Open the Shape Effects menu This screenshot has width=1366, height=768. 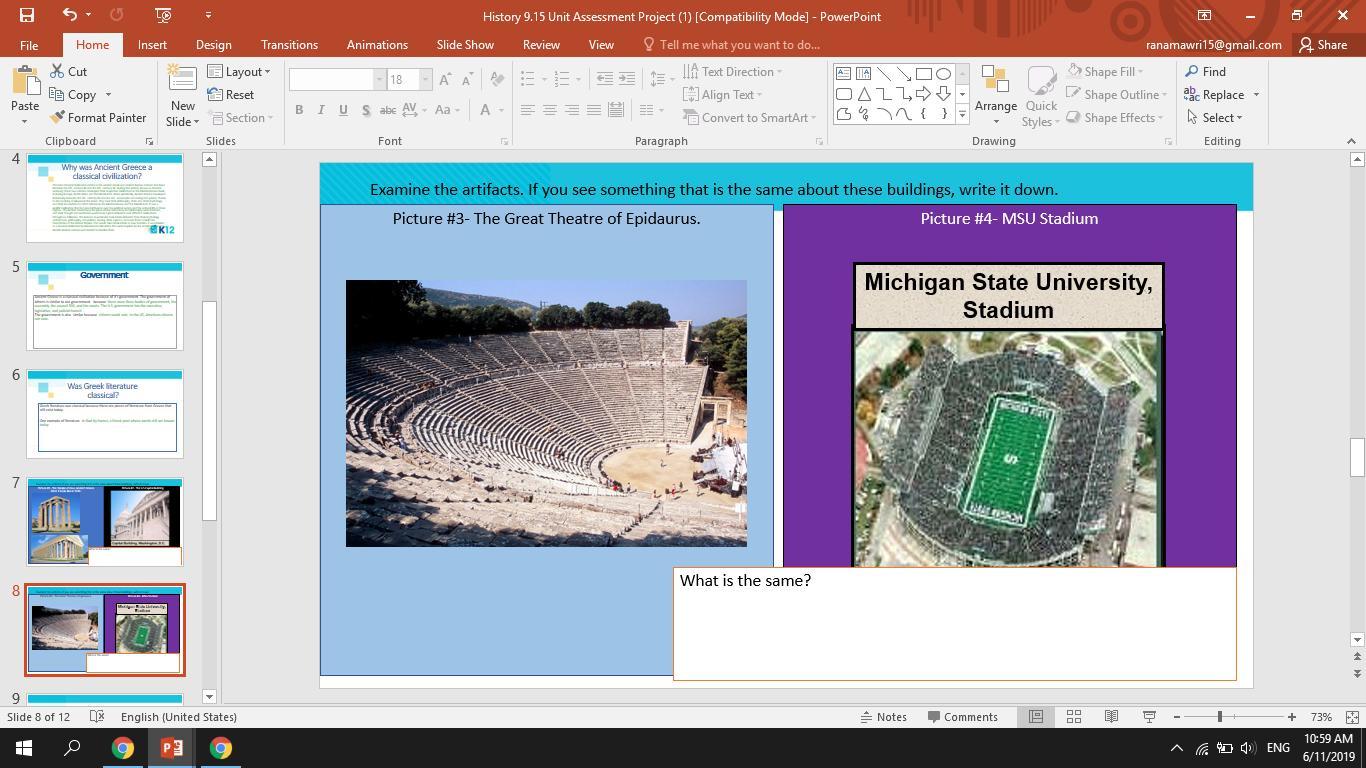pos(1115,118)
